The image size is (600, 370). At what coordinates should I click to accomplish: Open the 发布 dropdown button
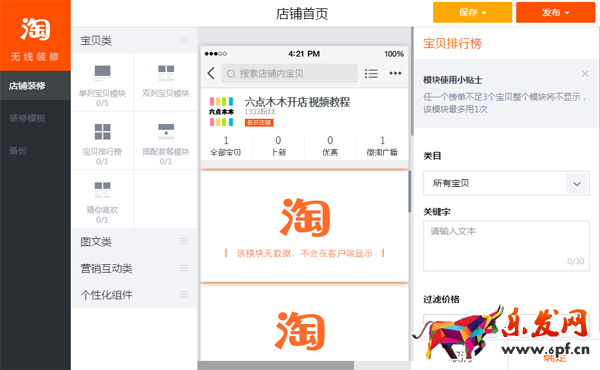tap(555, 12)
